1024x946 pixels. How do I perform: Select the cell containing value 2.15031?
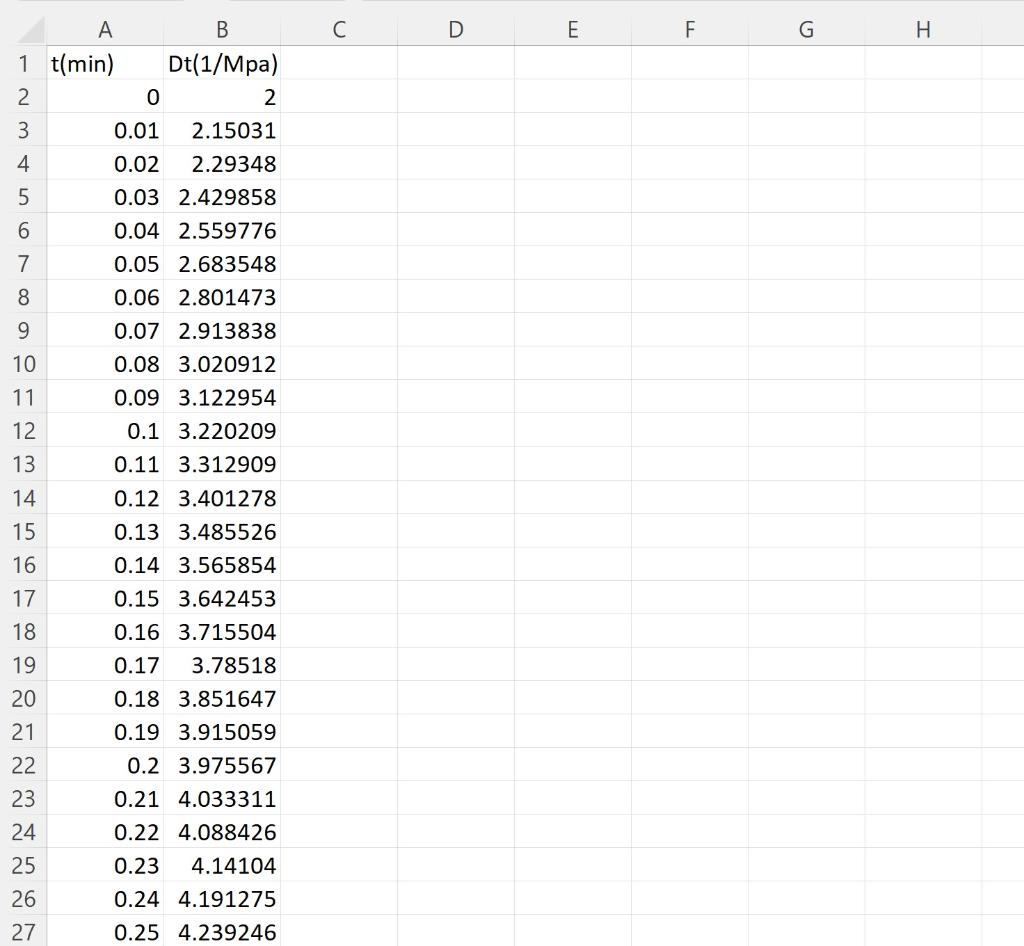pos(222,130)
